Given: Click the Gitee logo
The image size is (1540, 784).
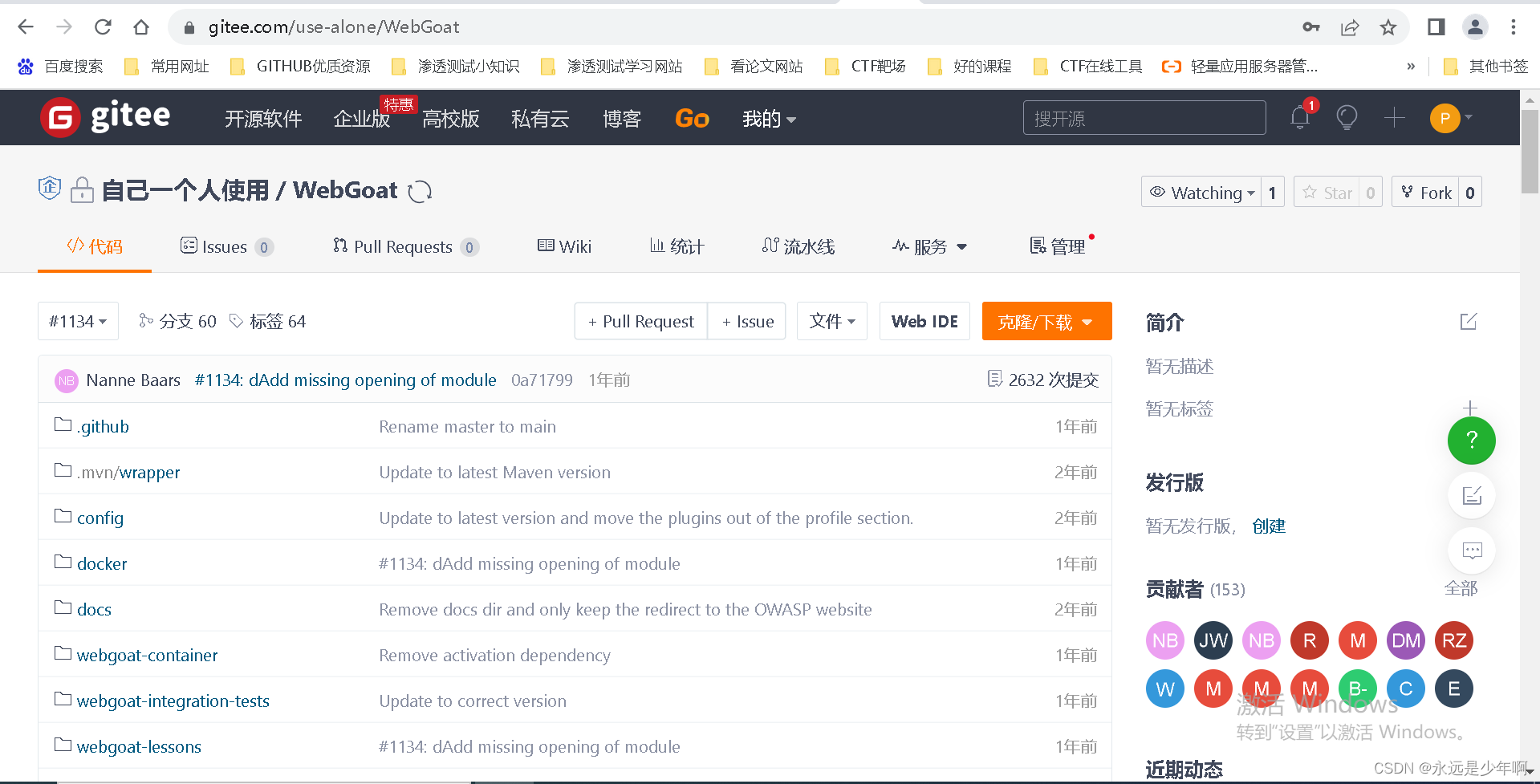Looking at the screenshot, I should pyautogui.click(x=105, y=117).
